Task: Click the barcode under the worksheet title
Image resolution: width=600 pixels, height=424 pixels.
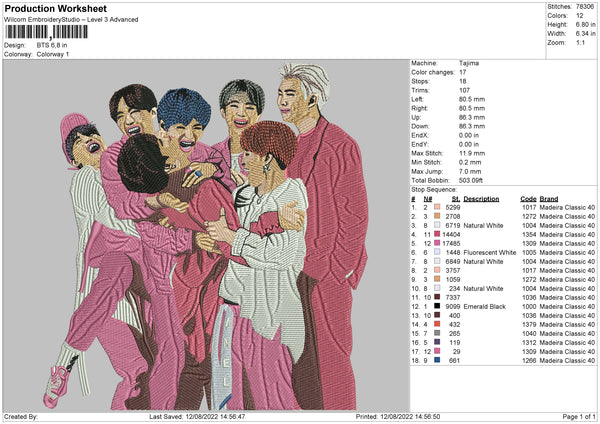Action: pos(46,32)
